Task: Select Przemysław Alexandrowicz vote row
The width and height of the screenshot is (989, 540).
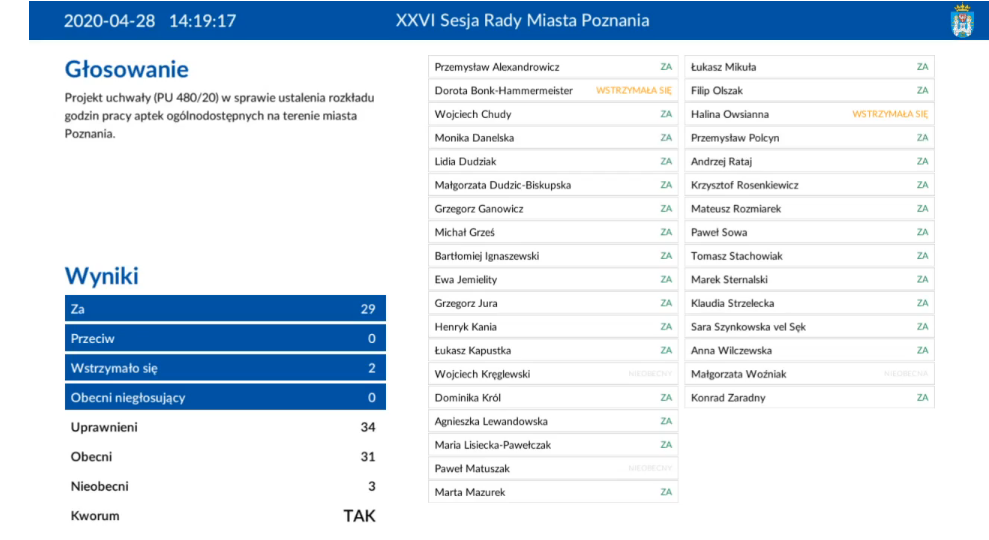Action: (x=553, y=67)
